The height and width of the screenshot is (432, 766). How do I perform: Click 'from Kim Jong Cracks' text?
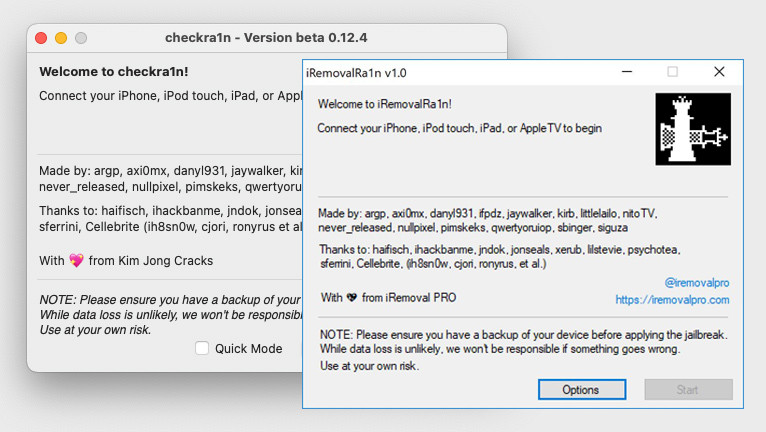click(151, 260)
